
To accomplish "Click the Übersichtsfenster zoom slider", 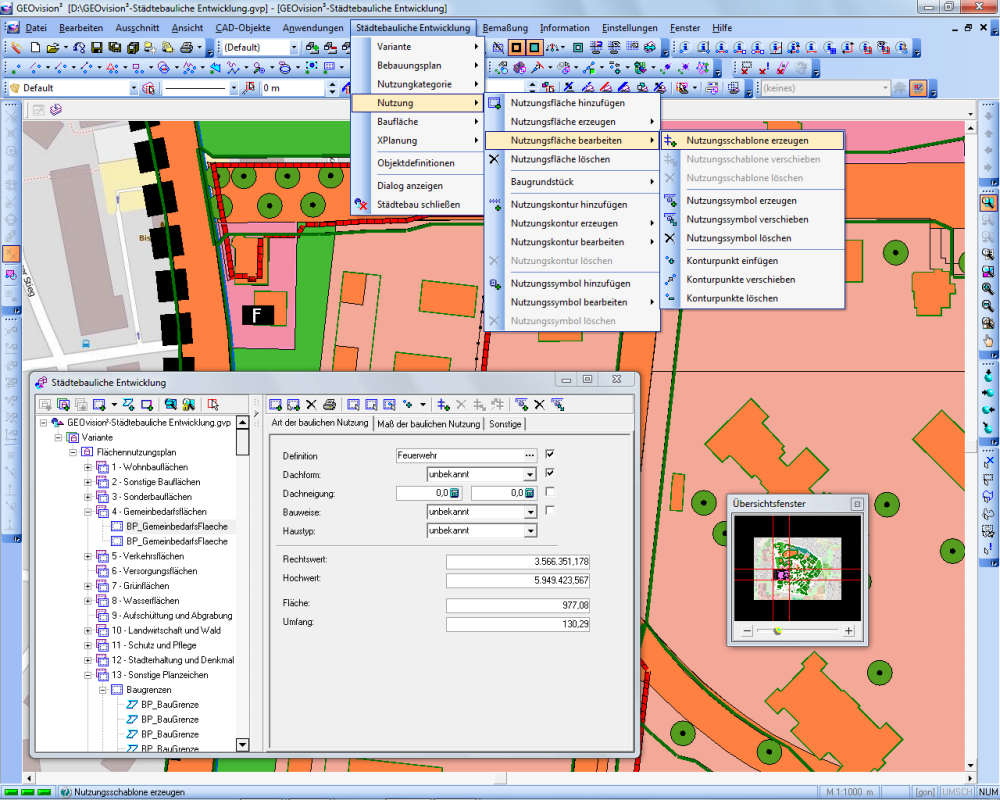I will click(x=778, y=631).
